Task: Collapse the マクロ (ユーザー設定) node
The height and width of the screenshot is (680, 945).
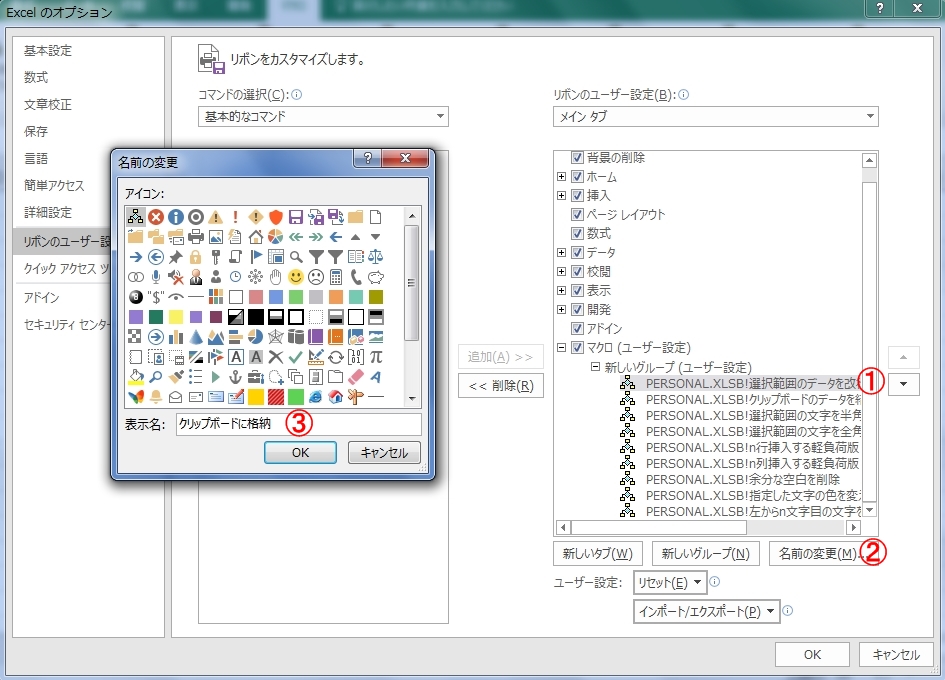Action: click(561, 347)
